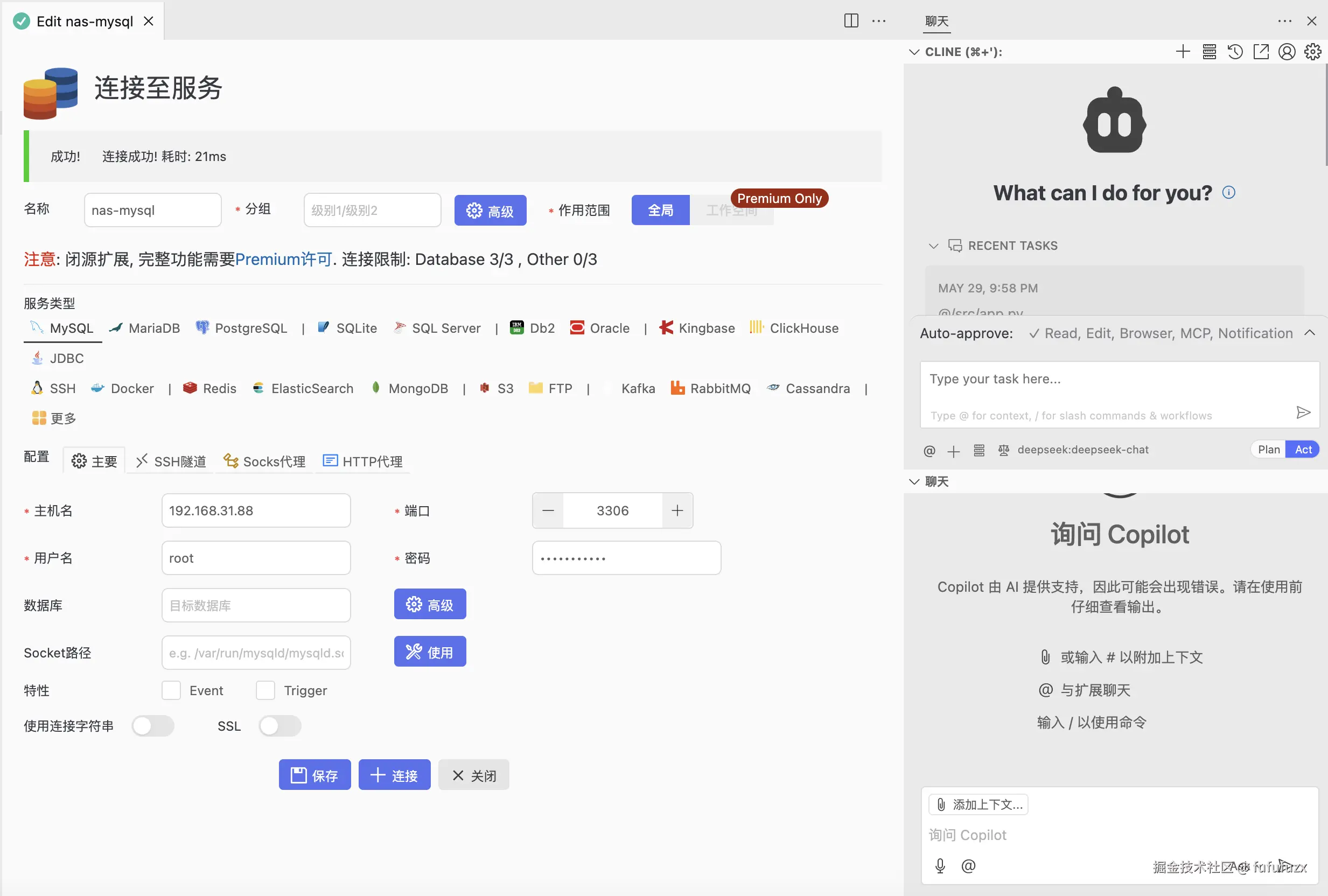Open chat panel more options ellipsis
1328x896 pixels.
[x=1284, y=21]
